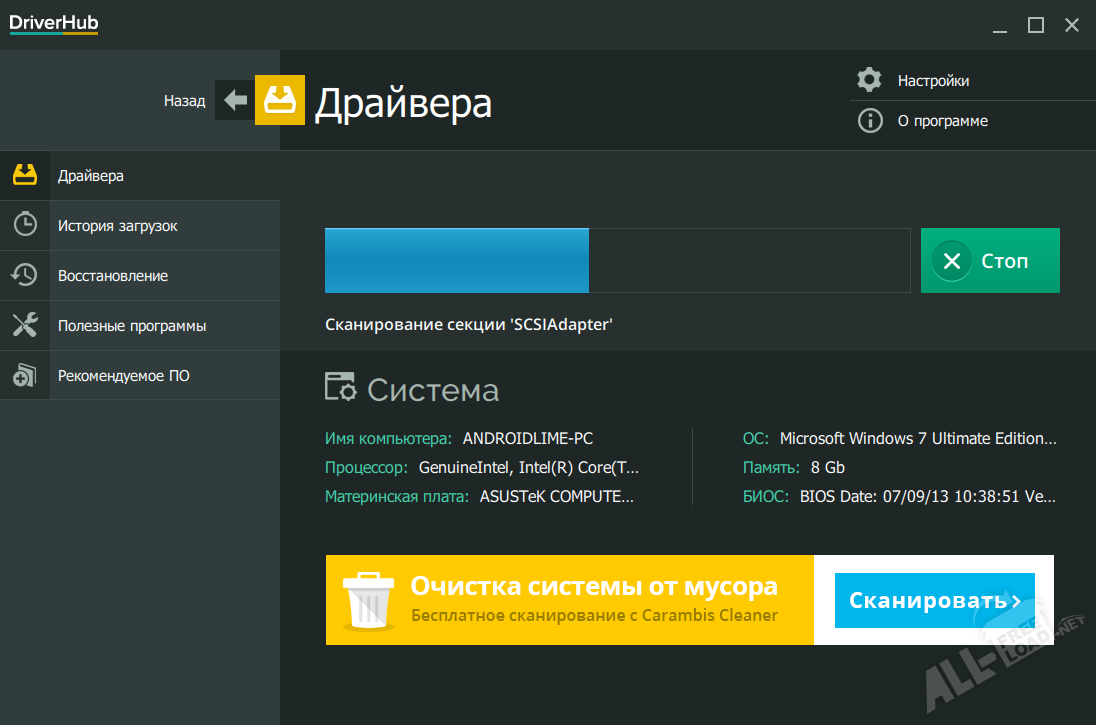This screenshot has height=725, width=1096.
Task: Click the Настройки gear icon
Action: point(870,80)
